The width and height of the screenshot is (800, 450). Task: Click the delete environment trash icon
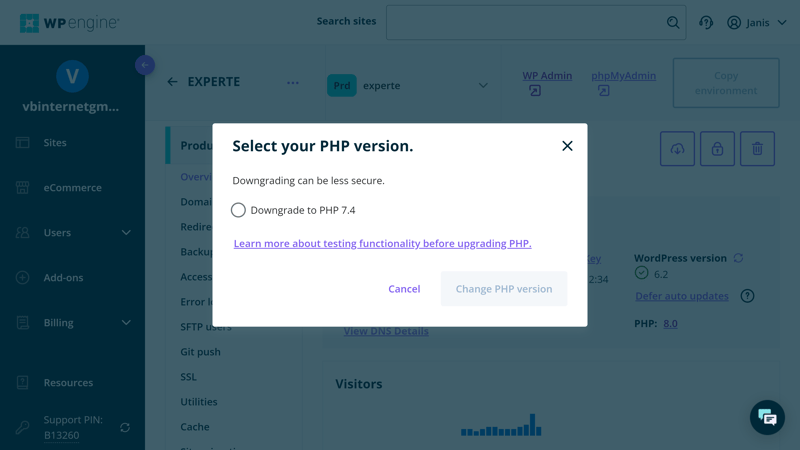coord(757,149)
